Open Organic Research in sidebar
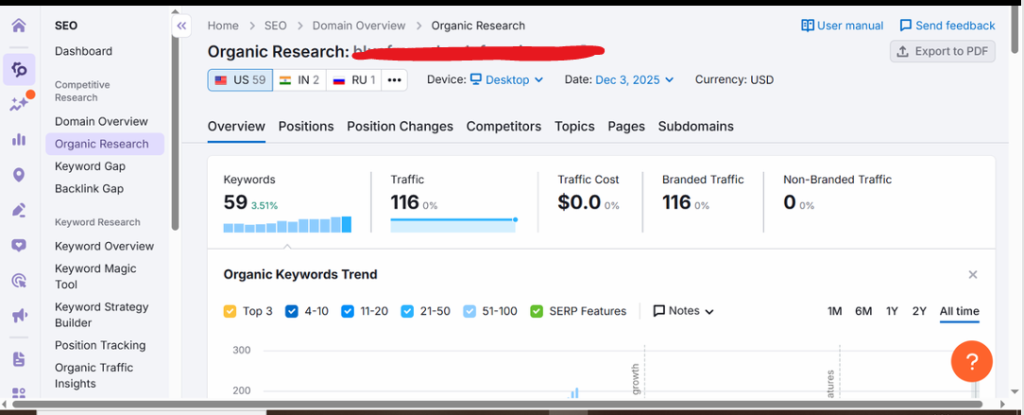The width and height of the screenshot is (1024, 415). 104,144
